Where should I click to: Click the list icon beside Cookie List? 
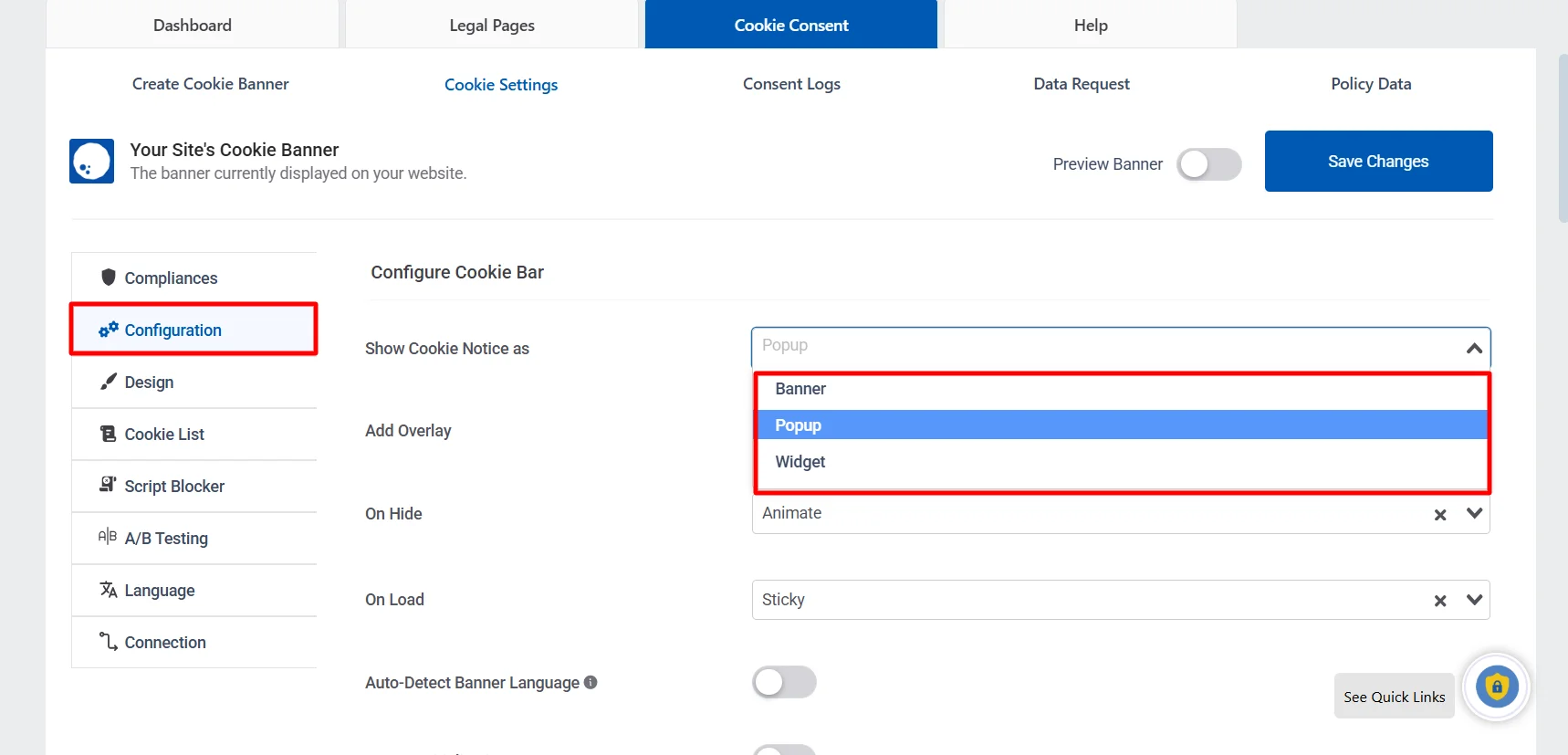pos(109,433)
